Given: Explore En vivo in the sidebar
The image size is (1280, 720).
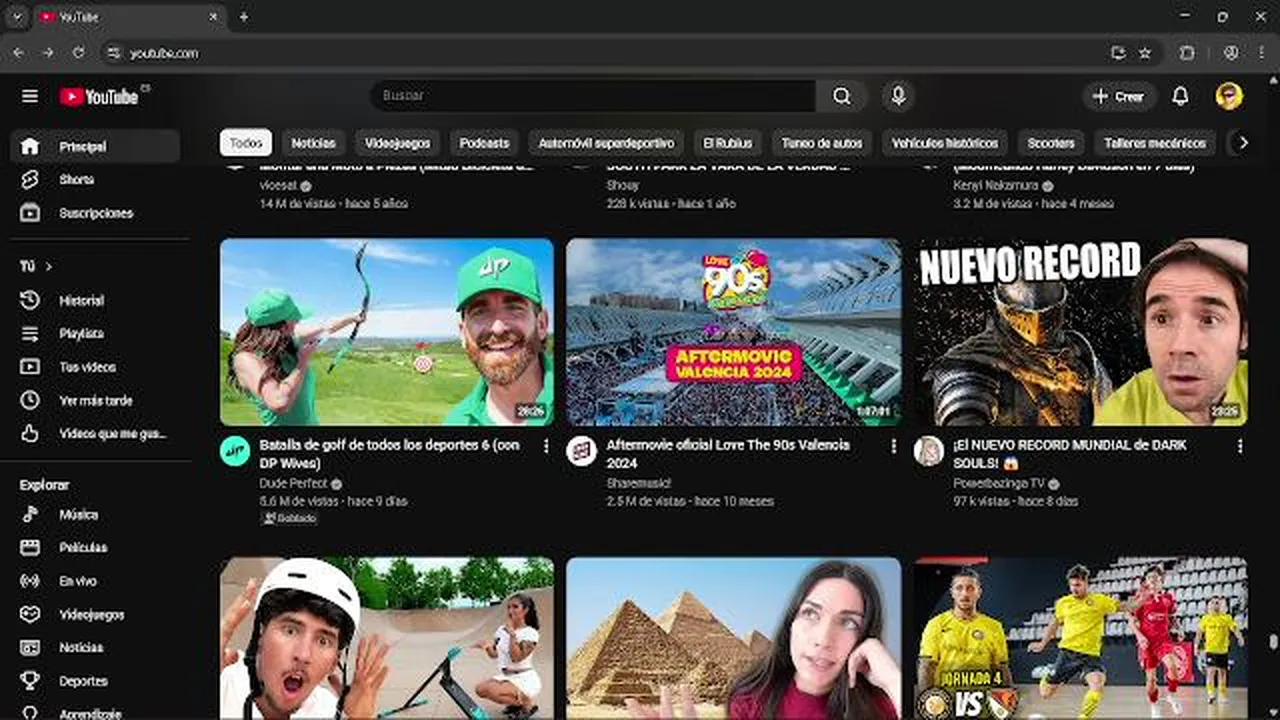Looking at the screenshot, I should [x=95, y=581].
